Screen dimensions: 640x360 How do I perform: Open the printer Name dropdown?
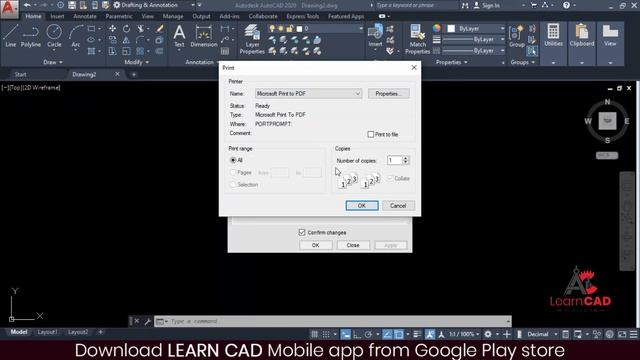pyautogui.click(x=308, y=93)
